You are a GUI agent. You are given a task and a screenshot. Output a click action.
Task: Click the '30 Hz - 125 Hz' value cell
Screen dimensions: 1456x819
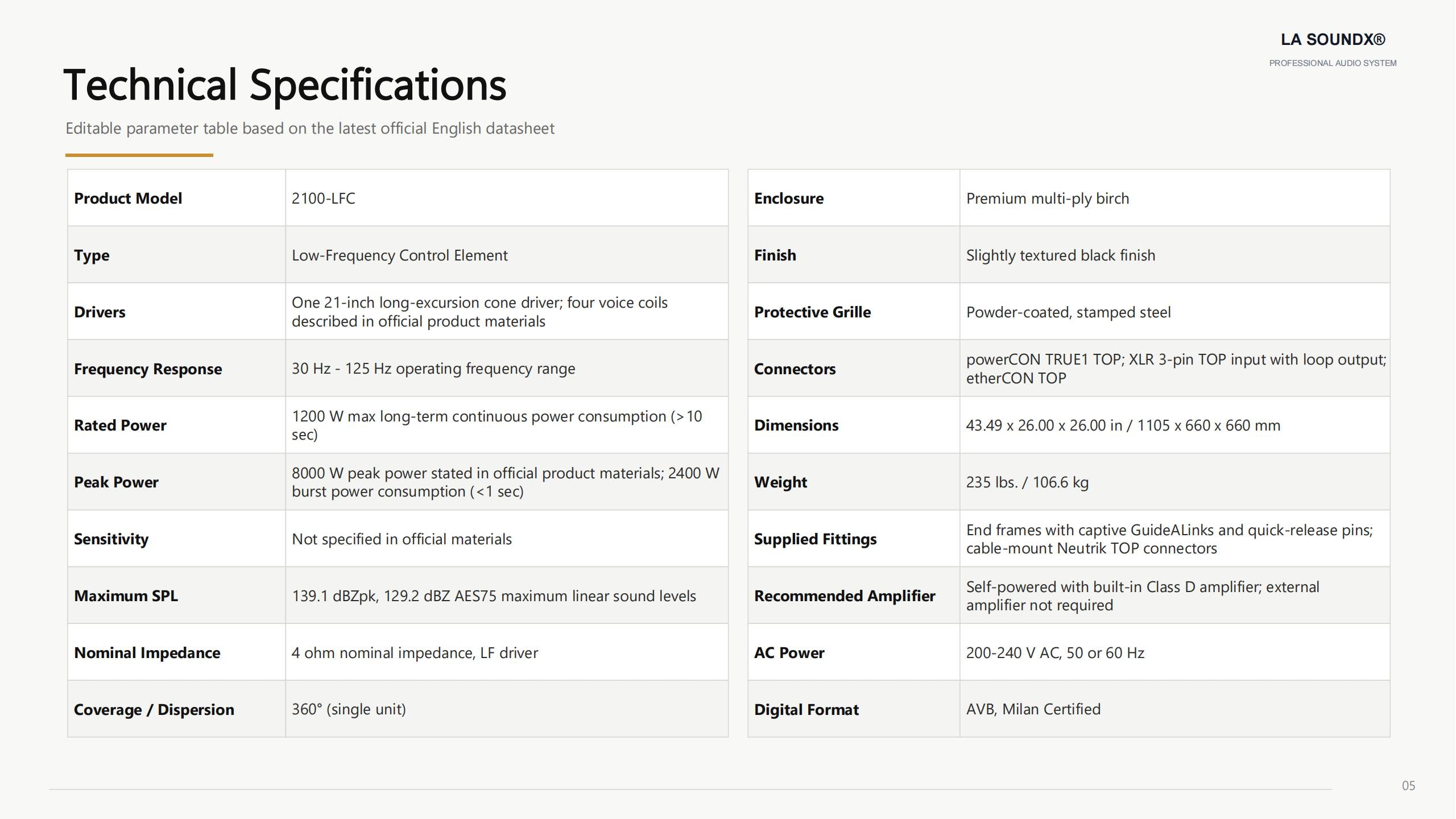pos(507,369)
